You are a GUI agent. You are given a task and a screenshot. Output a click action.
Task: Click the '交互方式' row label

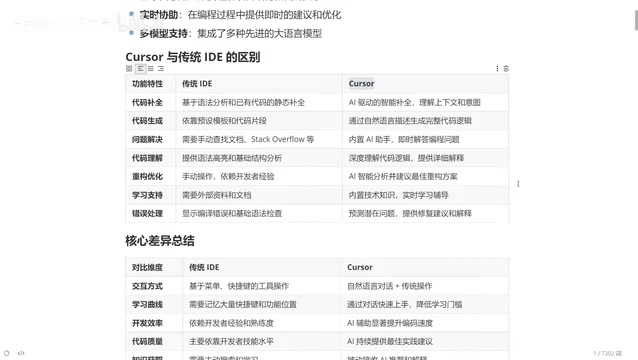coord(147,286)
